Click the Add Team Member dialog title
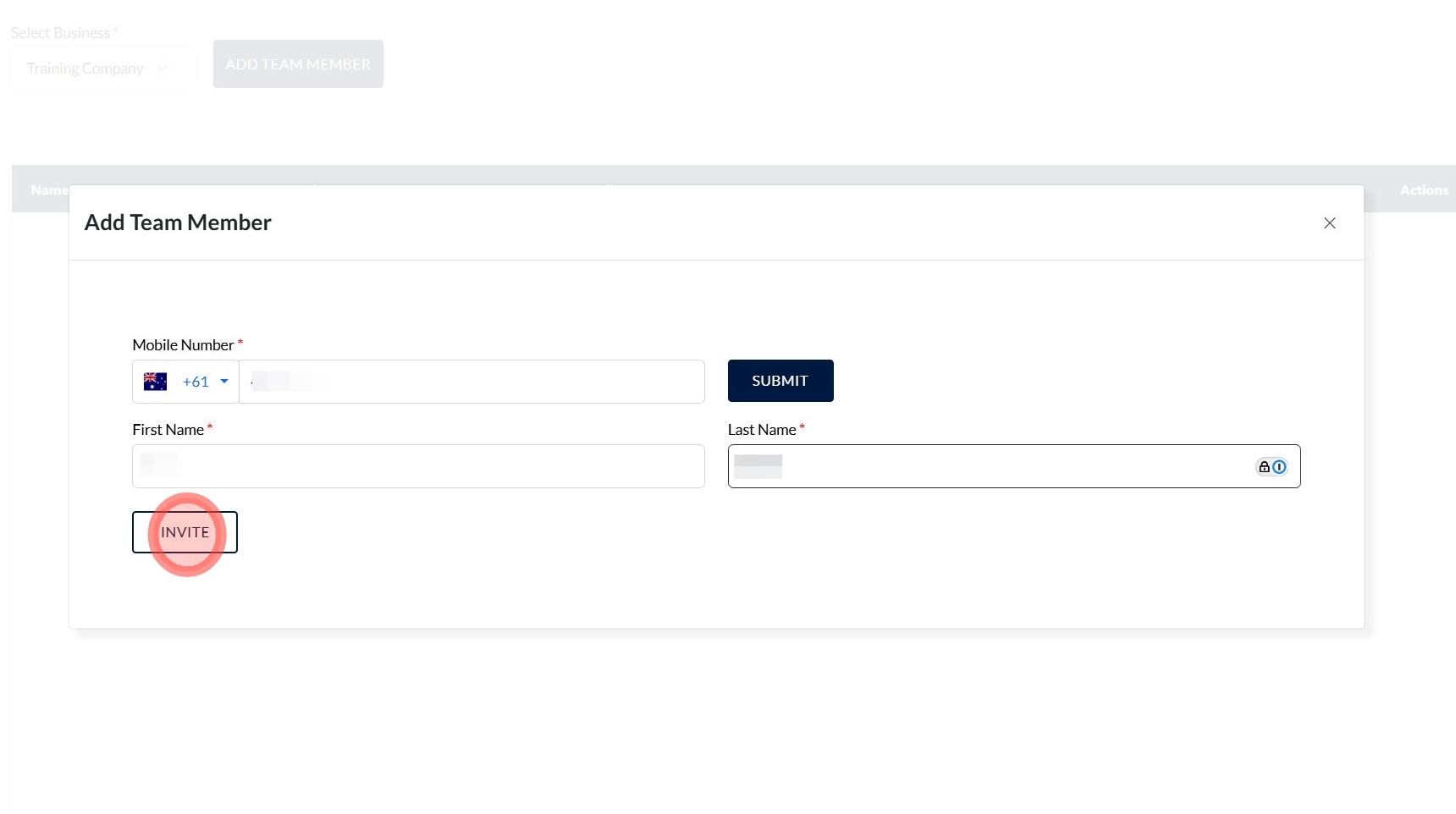The width and height of the screenshot is (1456, 814). (x=178, y=223)
